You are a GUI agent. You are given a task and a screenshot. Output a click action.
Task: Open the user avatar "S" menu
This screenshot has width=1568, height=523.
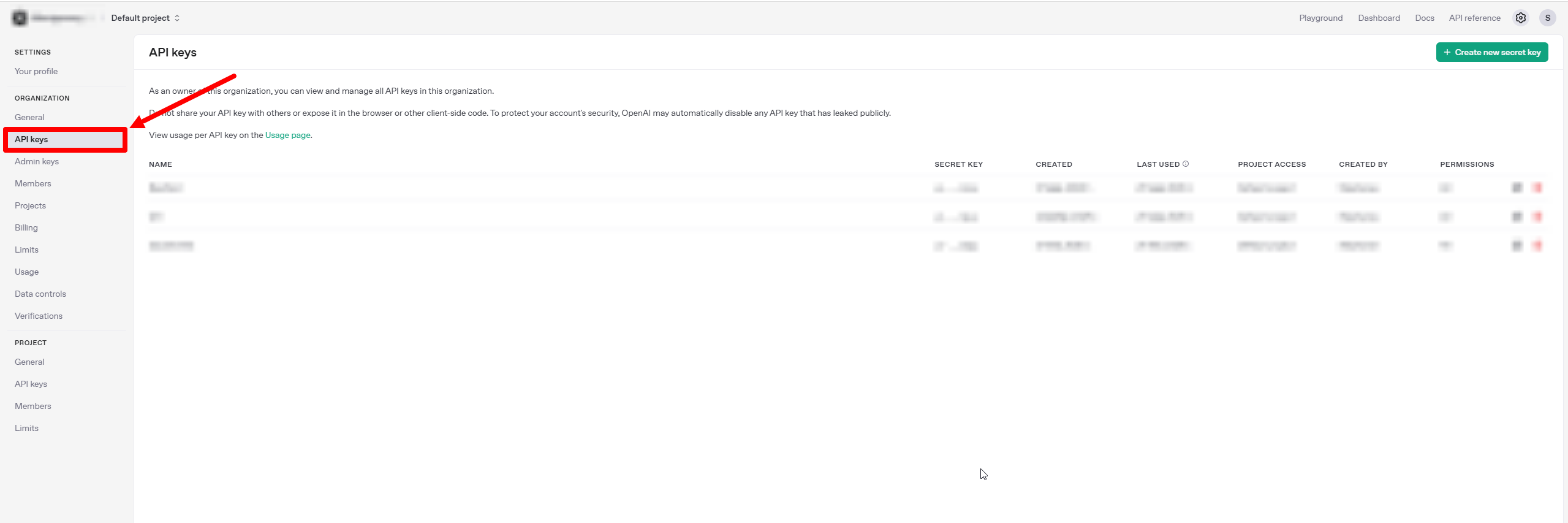point(1547,18)
